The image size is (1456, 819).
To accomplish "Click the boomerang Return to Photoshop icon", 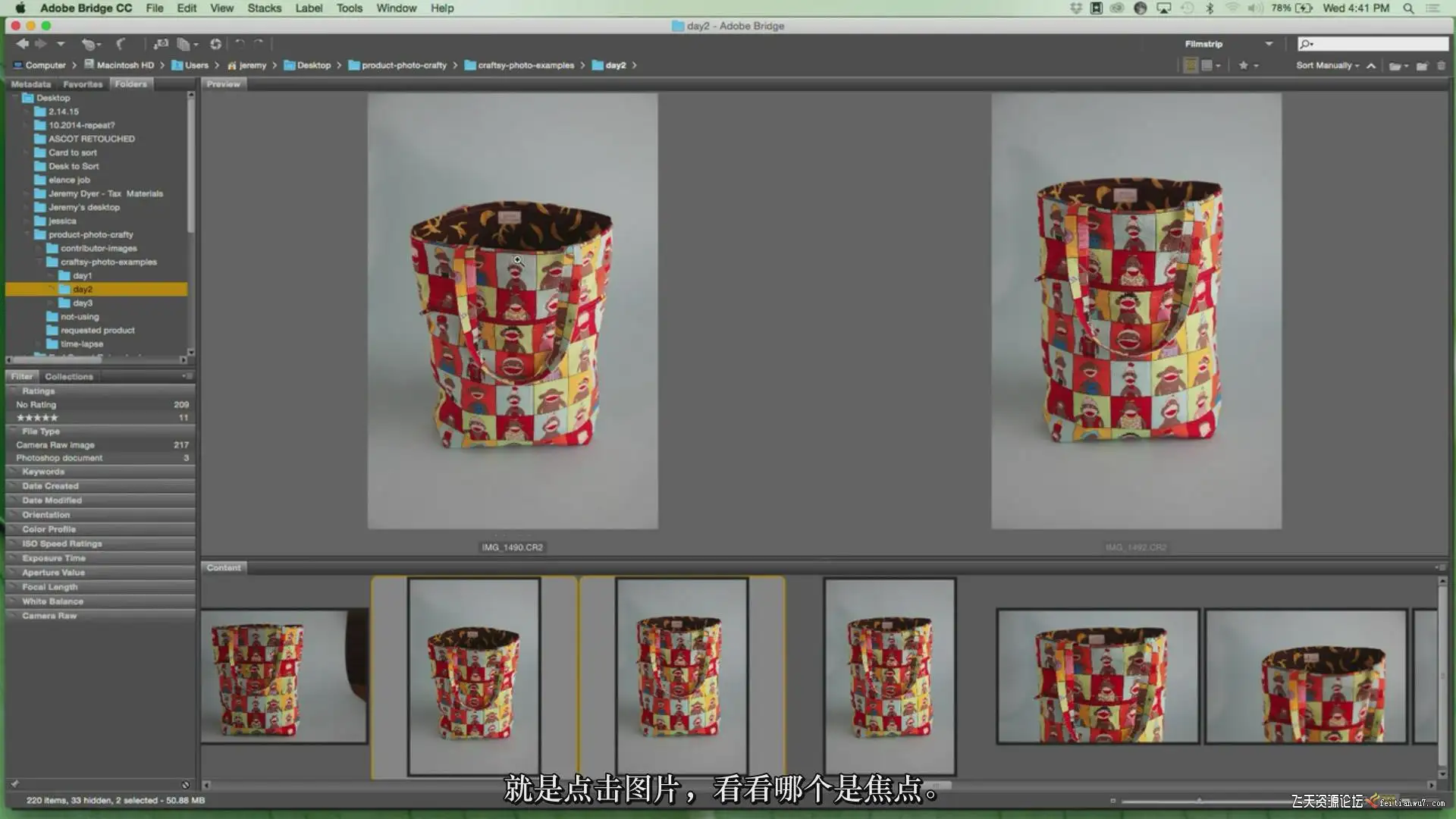I will pyautogui.click(x=121, y=44).
